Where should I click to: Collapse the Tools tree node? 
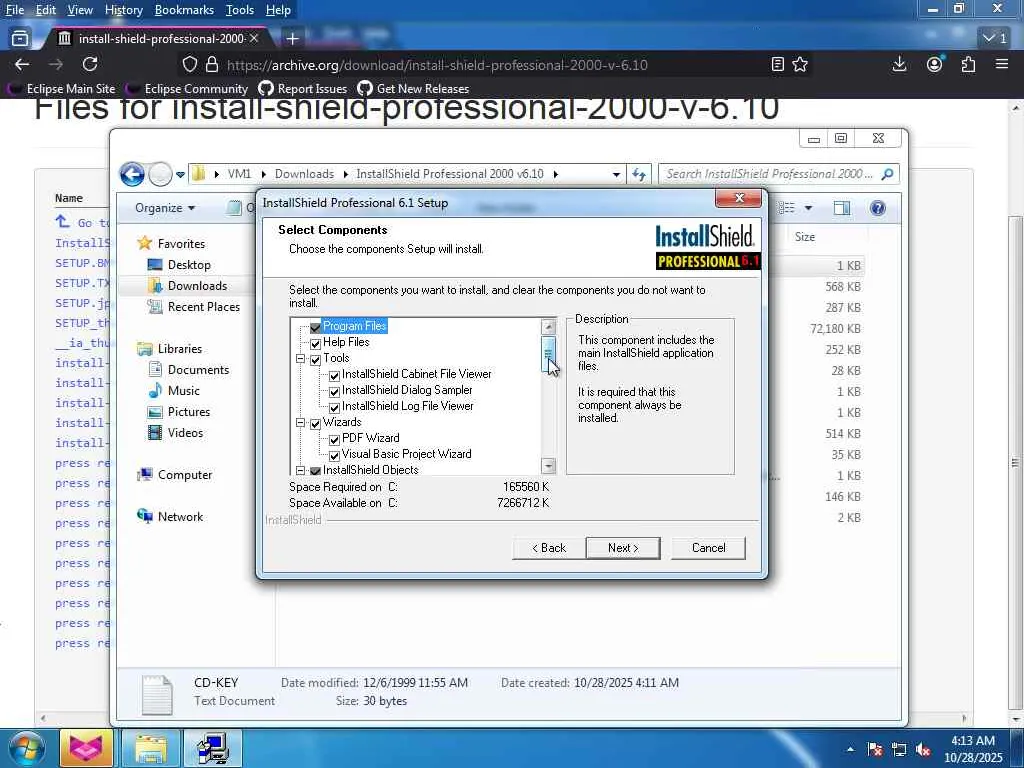coord(300,359)
